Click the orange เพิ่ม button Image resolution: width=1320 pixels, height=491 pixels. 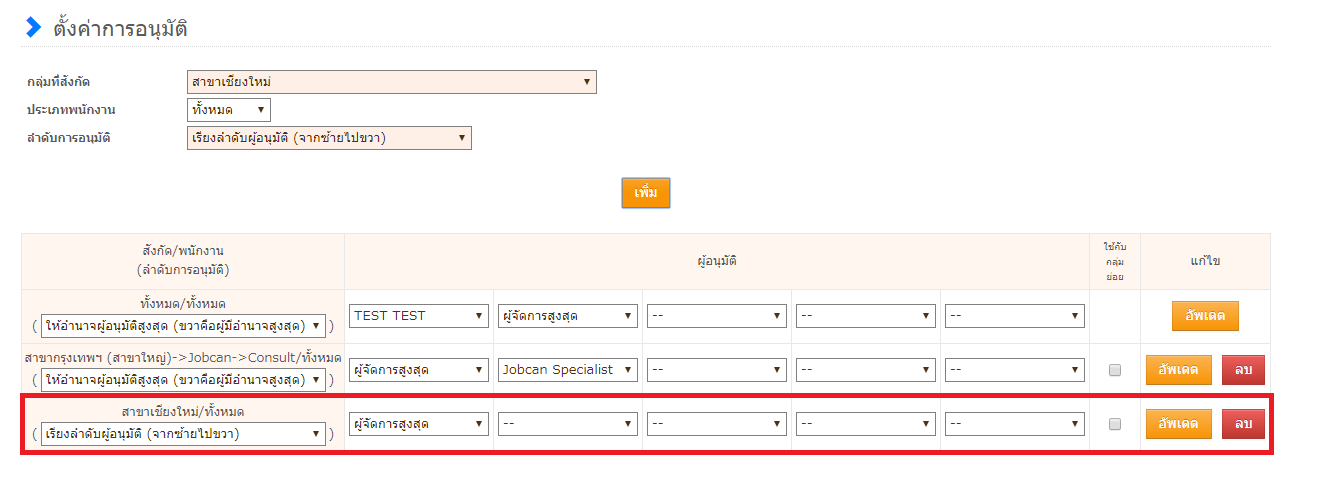tap(645, 193)
